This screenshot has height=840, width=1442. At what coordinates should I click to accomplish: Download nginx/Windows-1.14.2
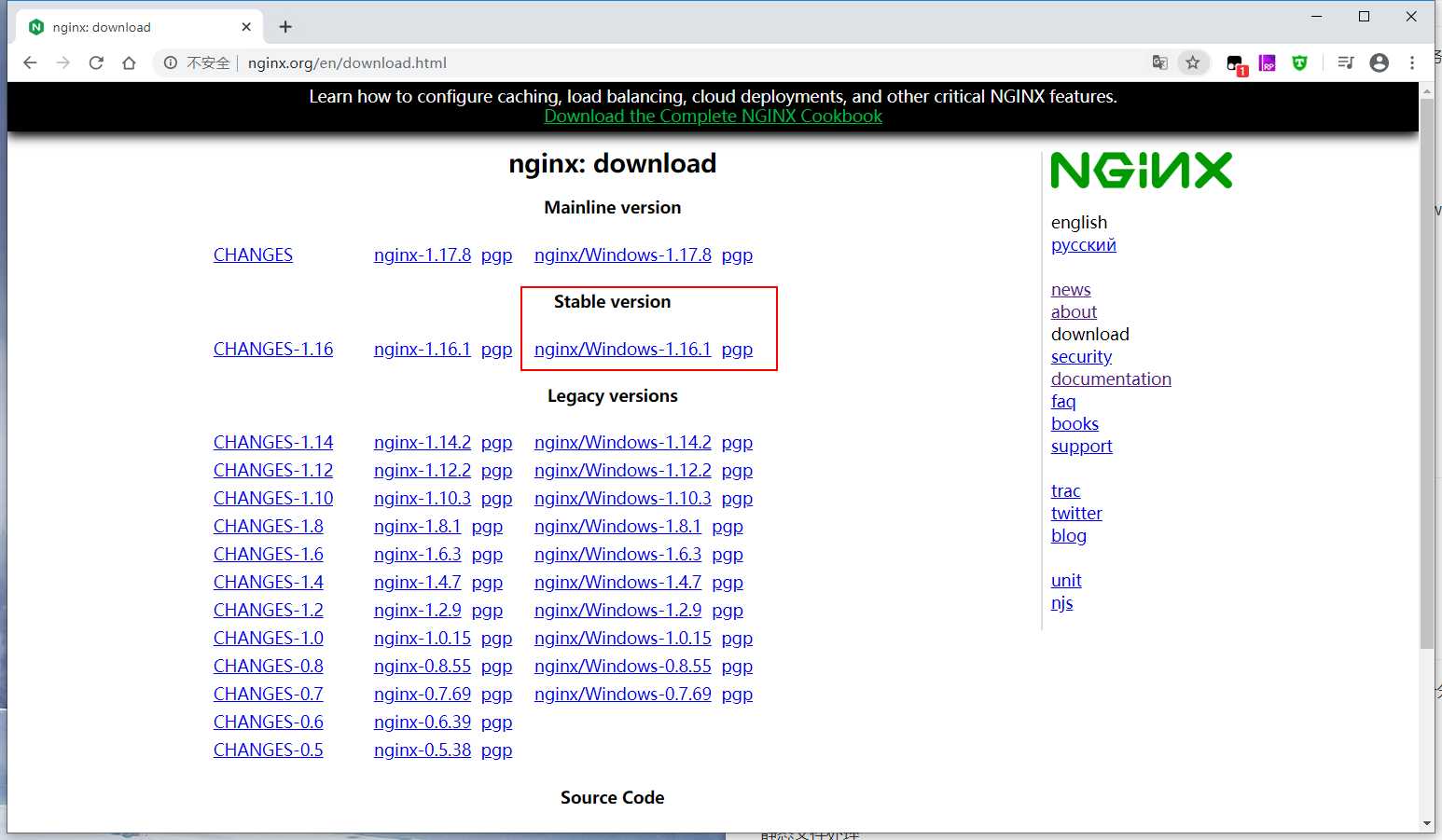[622, 442]
